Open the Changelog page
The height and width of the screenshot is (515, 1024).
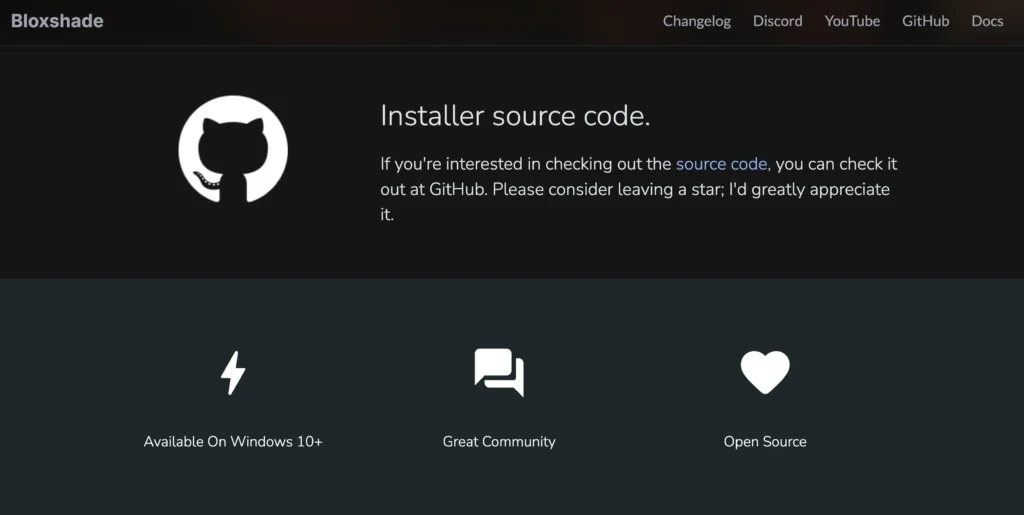click(697, 21)
